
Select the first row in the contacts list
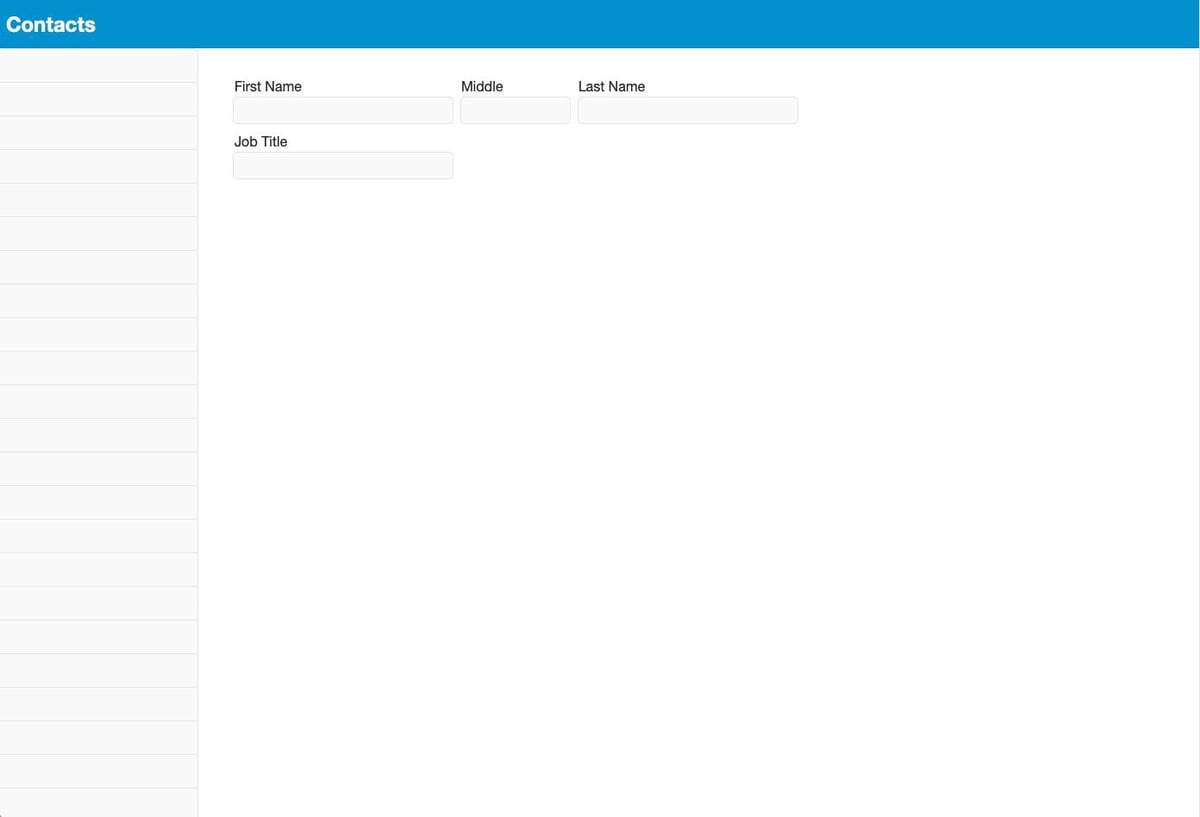coord(98,65)
